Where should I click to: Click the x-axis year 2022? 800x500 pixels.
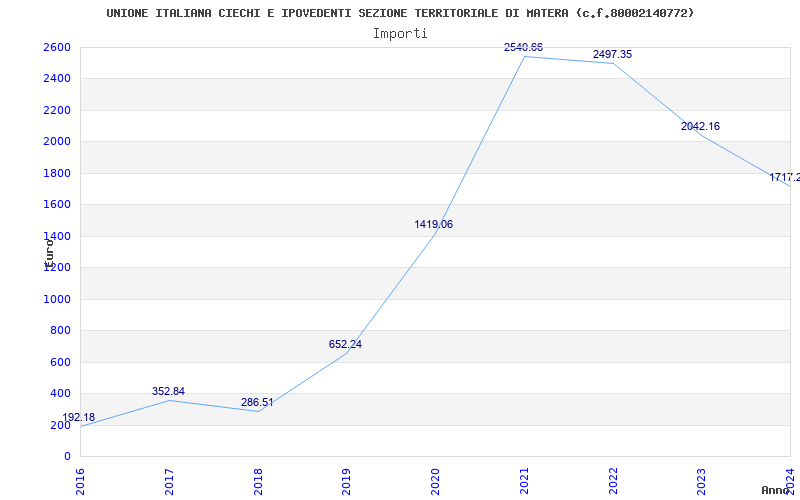click(613, 481)
